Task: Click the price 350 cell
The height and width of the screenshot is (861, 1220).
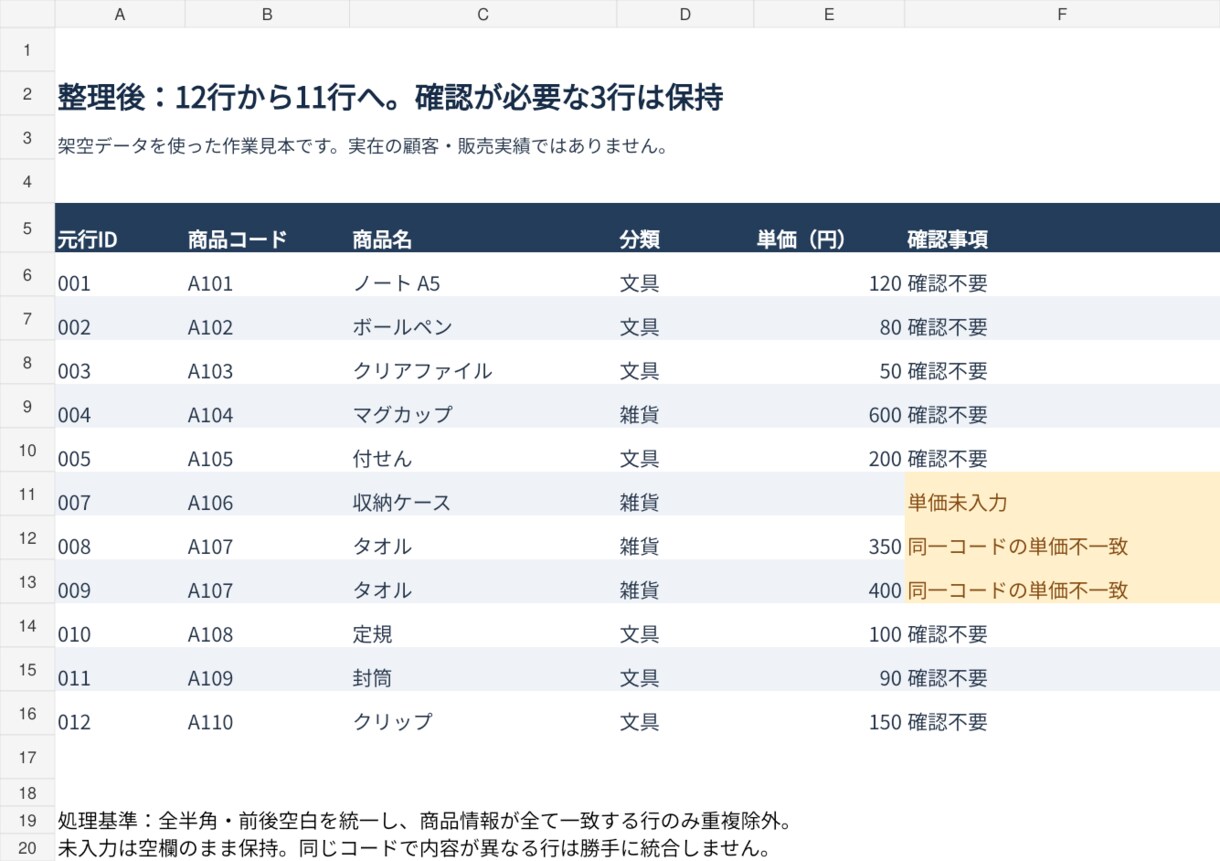Action: click(829, 538)
